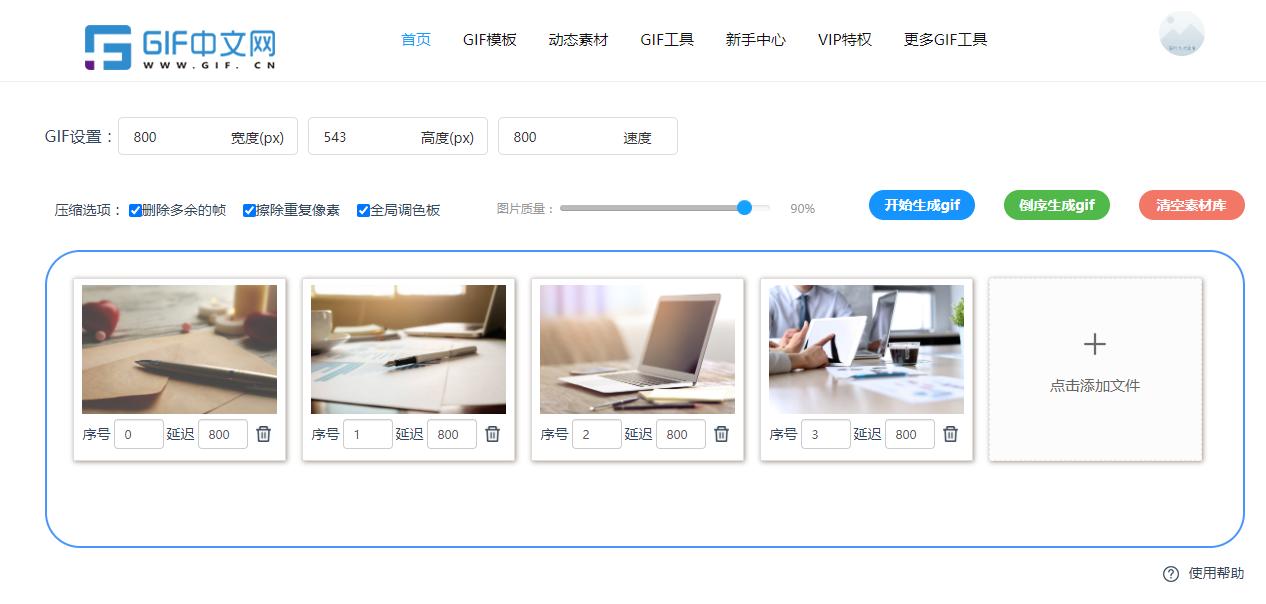
Task: Uncheck 删除多余的帧 option
Action: click(135, 210)
